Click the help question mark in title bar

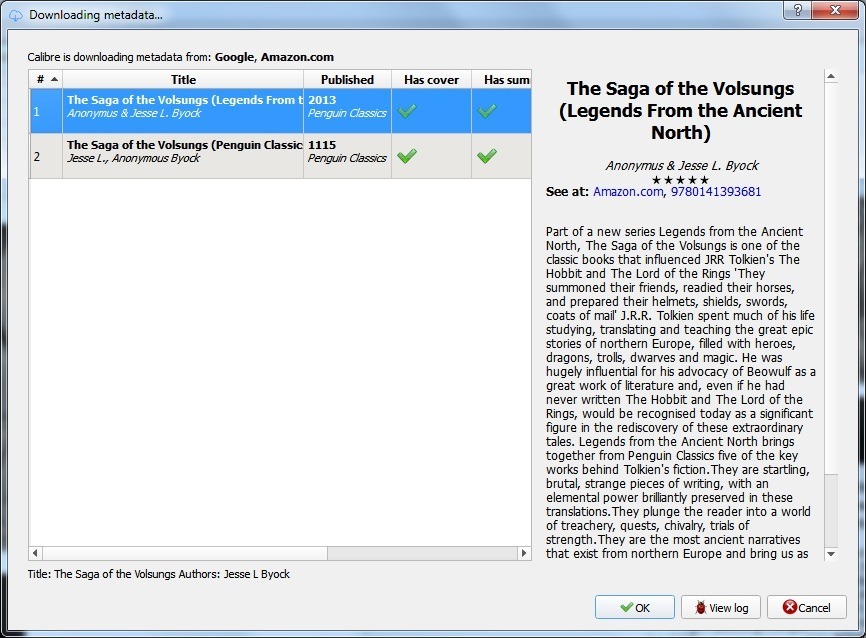click(x=797, y=10)
